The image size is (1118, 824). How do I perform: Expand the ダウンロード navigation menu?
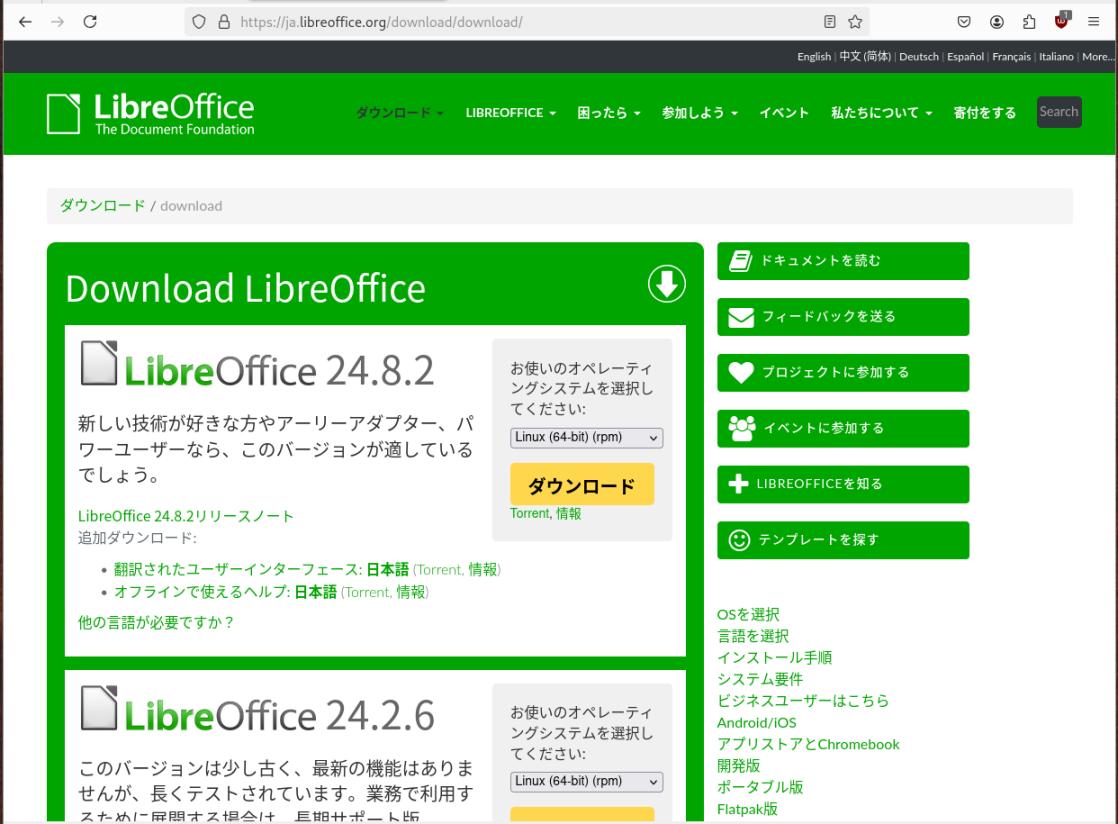tap(399, 113)
